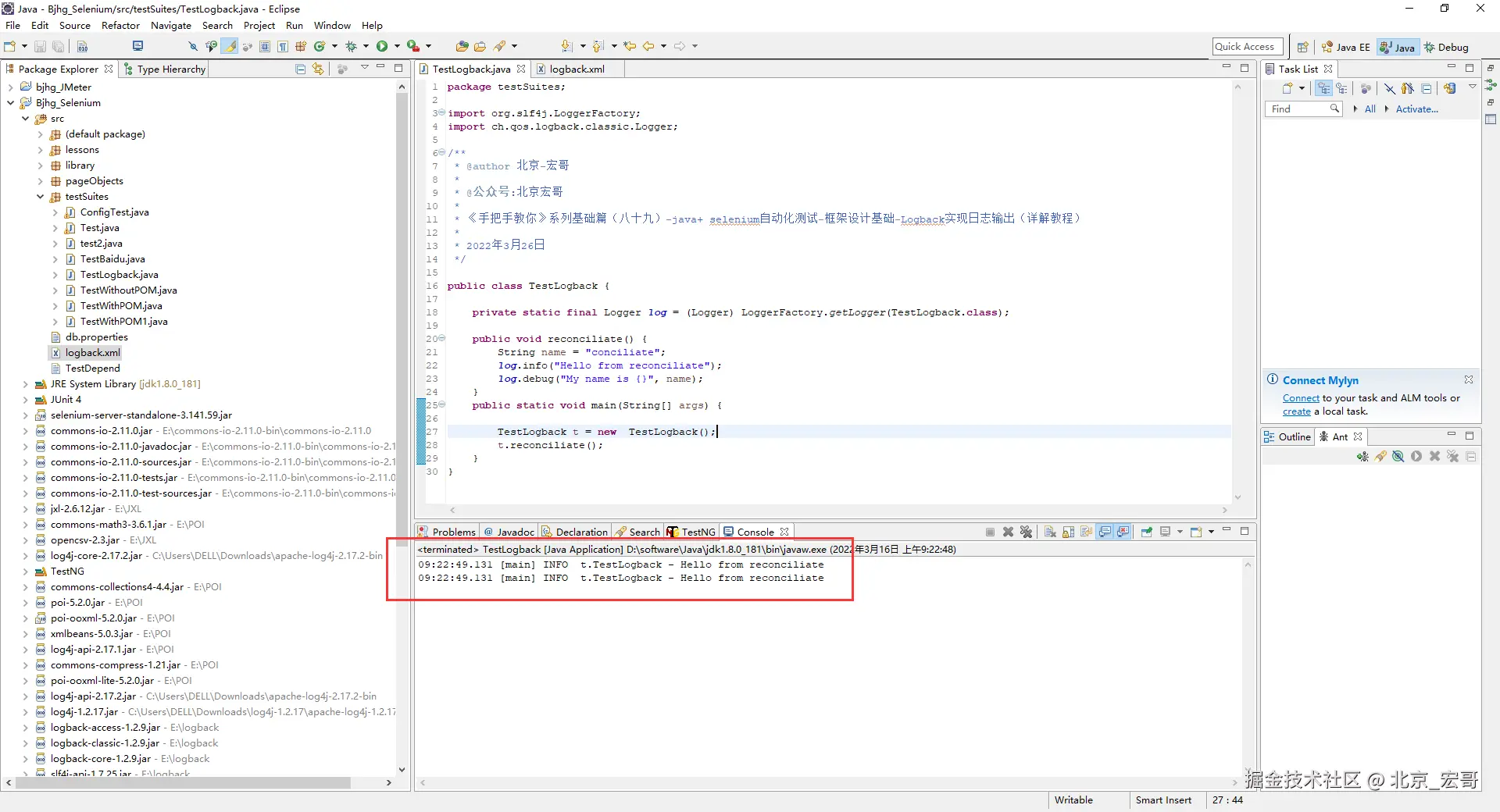
Task: Toggle Scroll Lock in Console toolbar
Action: [1068, 532]
